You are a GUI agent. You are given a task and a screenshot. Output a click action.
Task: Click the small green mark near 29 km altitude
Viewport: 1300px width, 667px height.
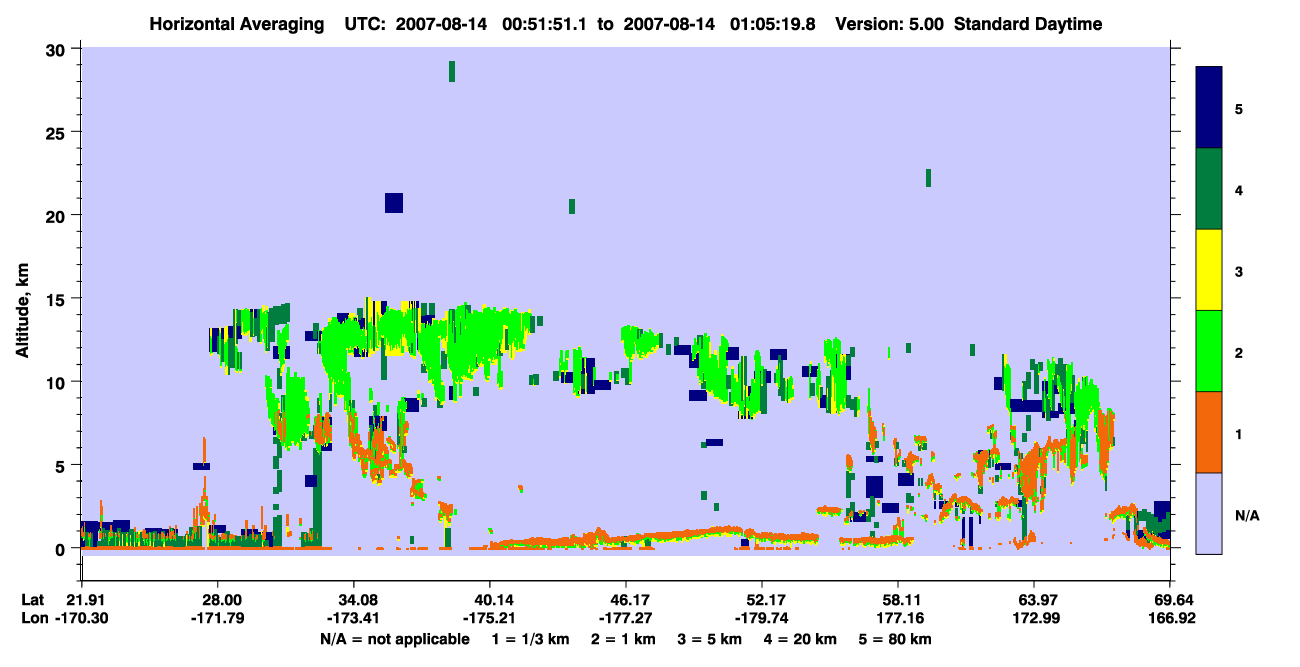coord(452,71)
